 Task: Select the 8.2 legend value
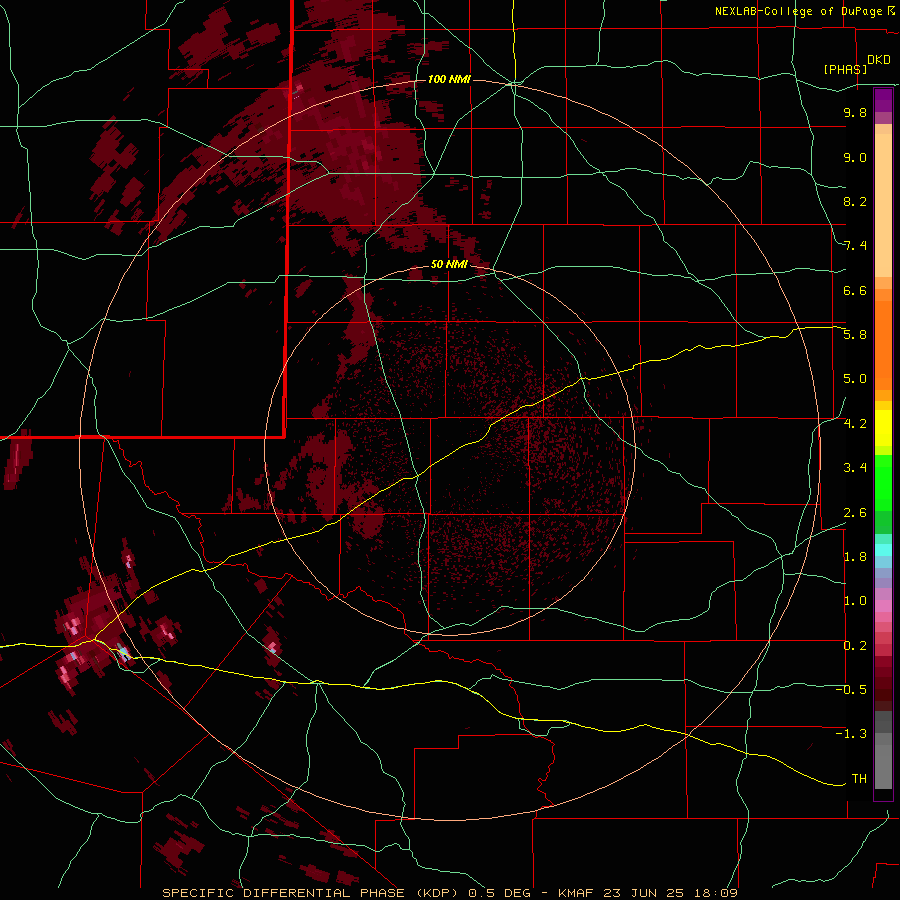tap(855, 201)
